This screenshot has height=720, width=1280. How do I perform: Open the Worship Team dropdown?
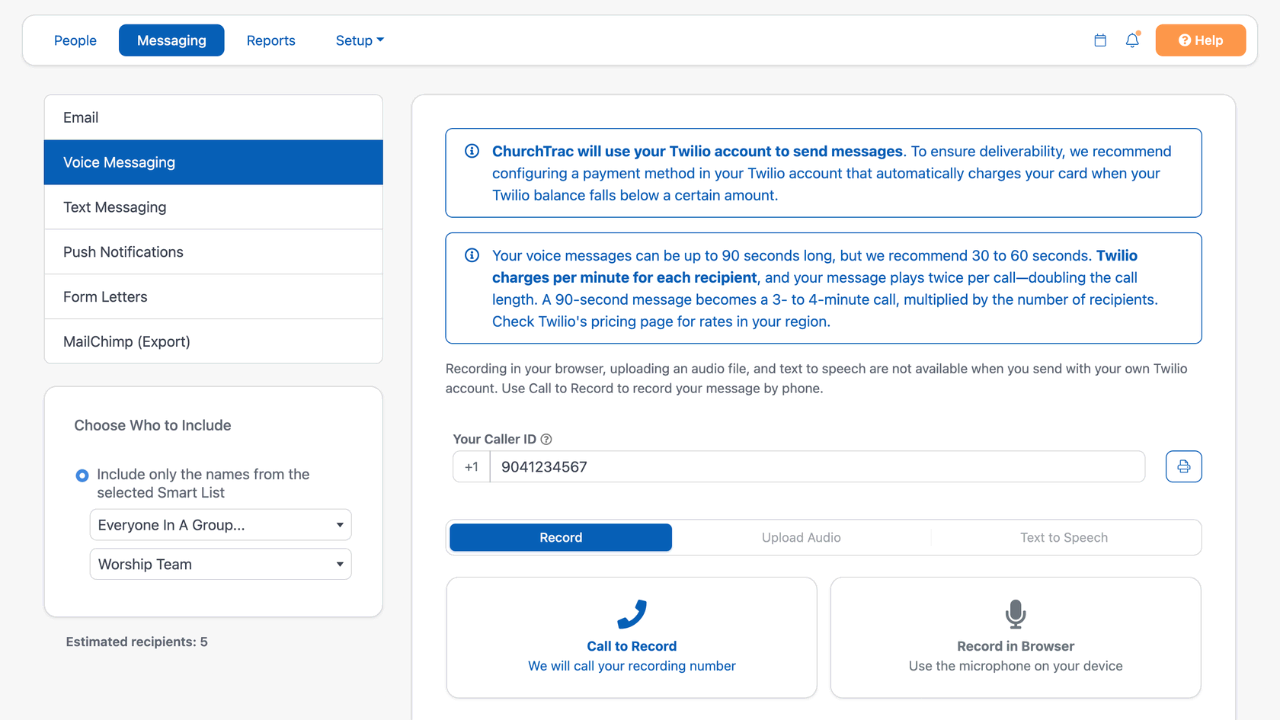(x=221, y=564)
